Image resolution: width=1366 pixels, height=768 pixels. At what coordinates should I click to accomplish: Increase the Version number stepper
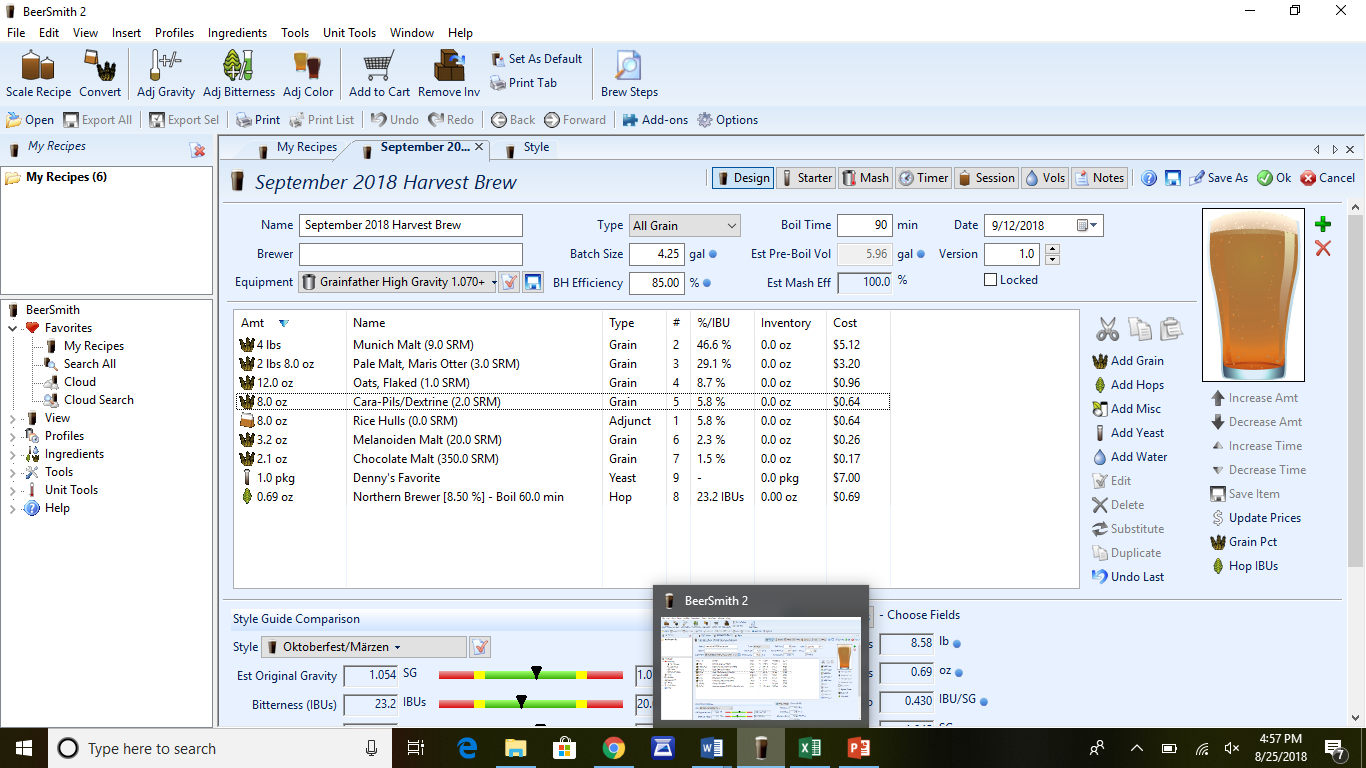coord(1050,249)
